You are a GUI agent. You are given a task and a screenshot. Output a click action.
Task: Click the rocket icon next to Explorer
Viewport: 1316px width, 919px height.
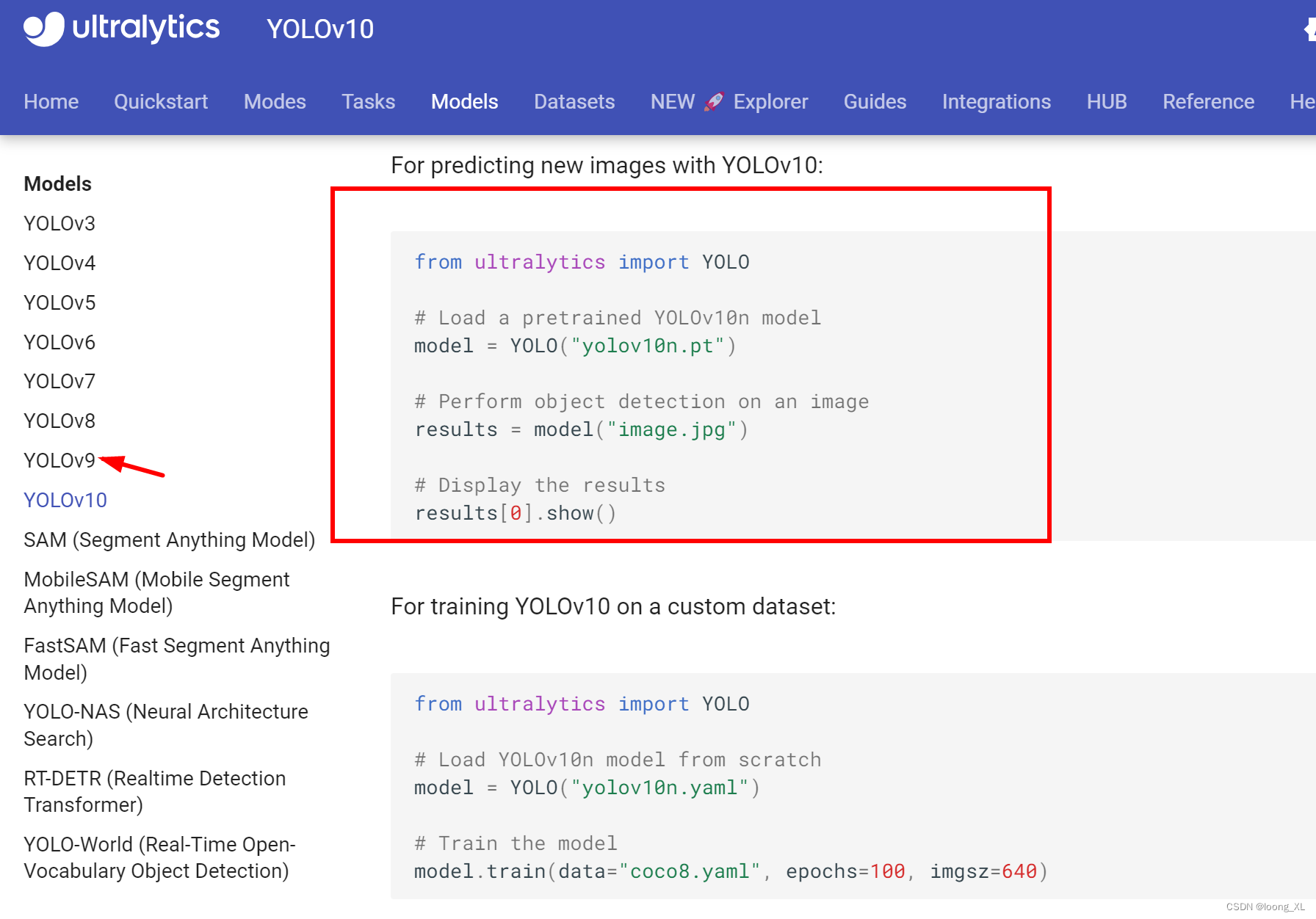[714, 101]
